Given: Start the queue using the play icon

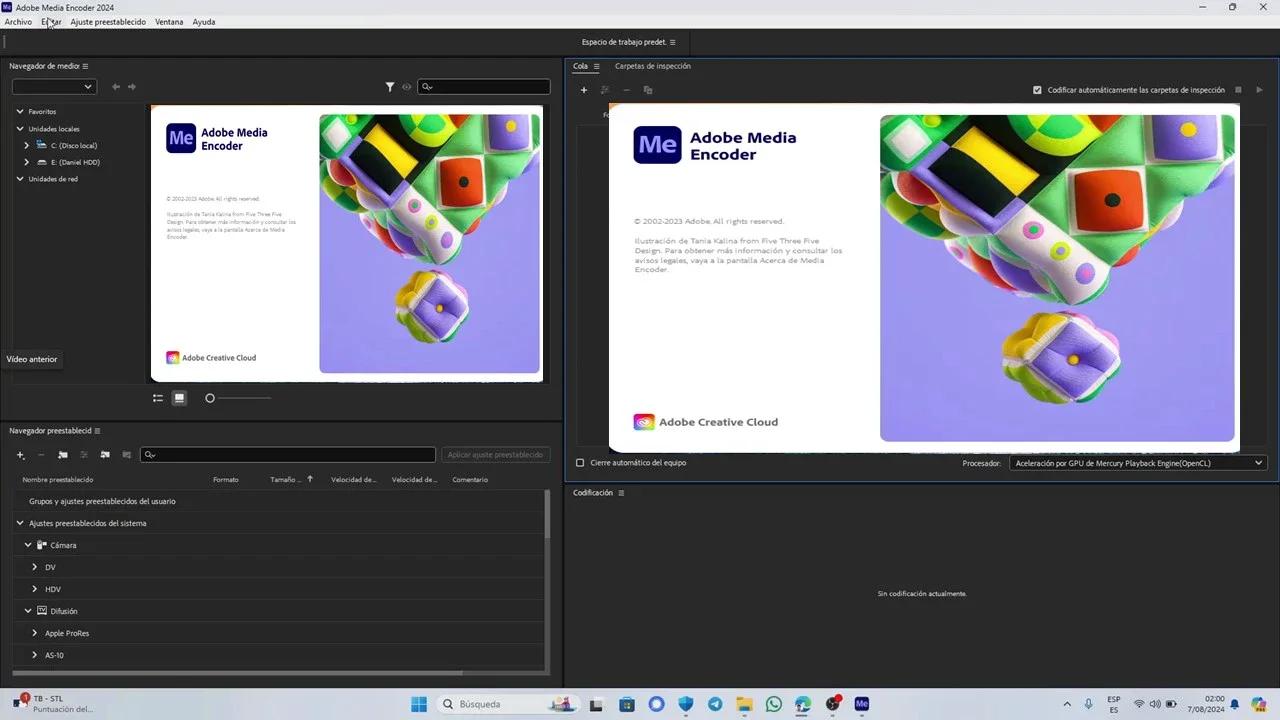Looking at the screenshot, I should (x=1259, y=89).
